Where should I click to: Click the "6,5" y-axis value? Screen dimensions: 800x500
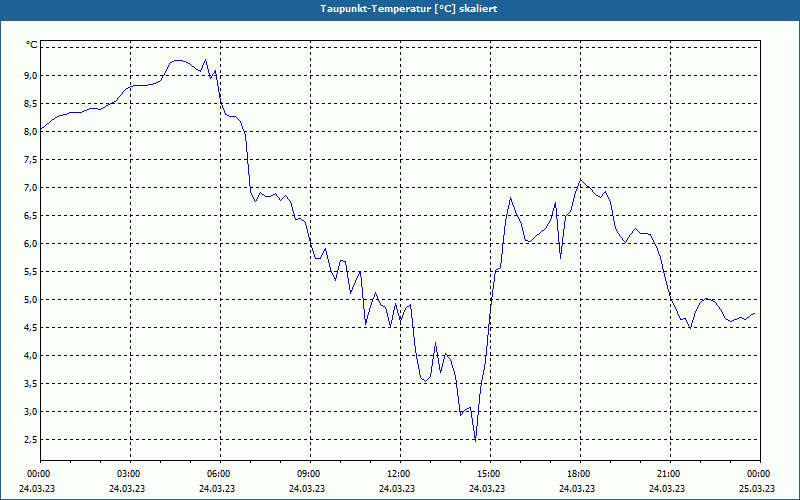(x=31, y=216)
